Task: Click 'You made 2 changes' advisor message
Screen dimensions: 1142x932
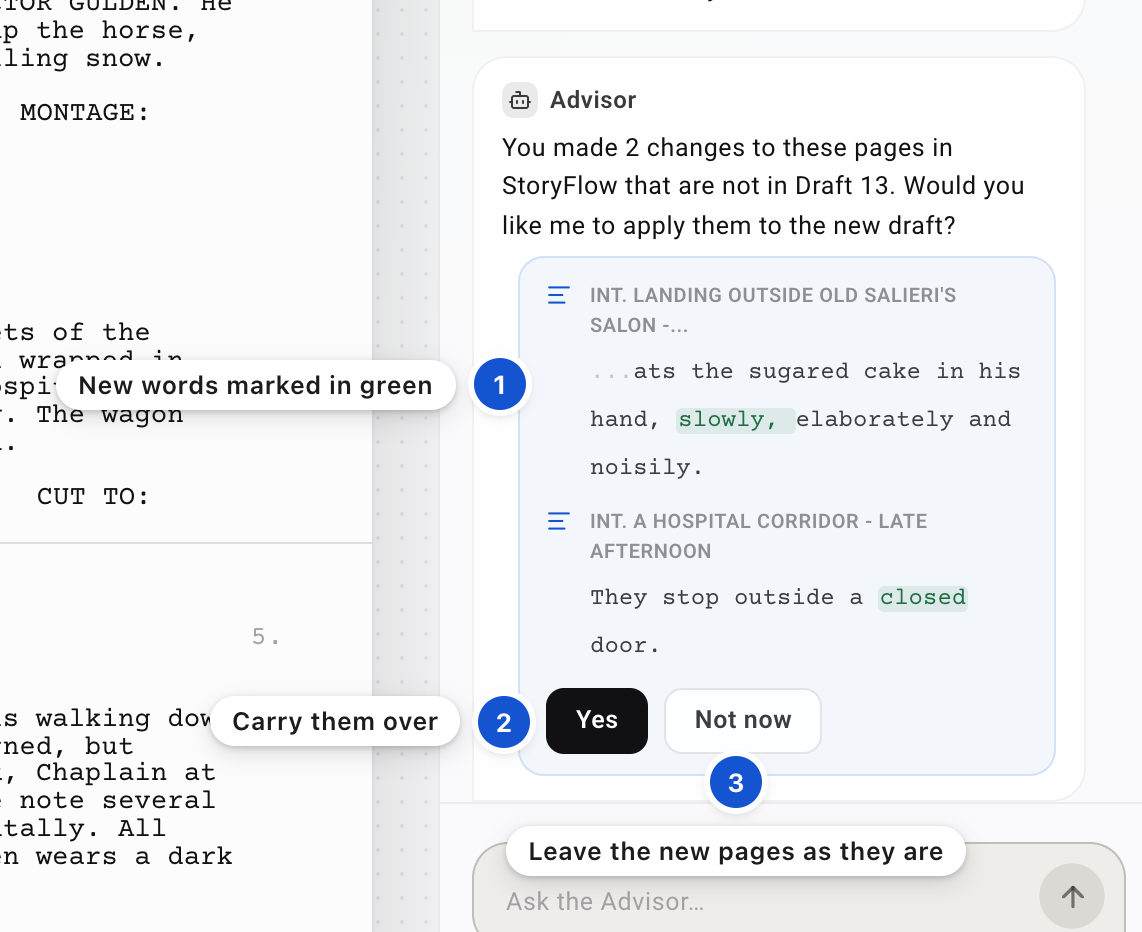Action: 763,186
